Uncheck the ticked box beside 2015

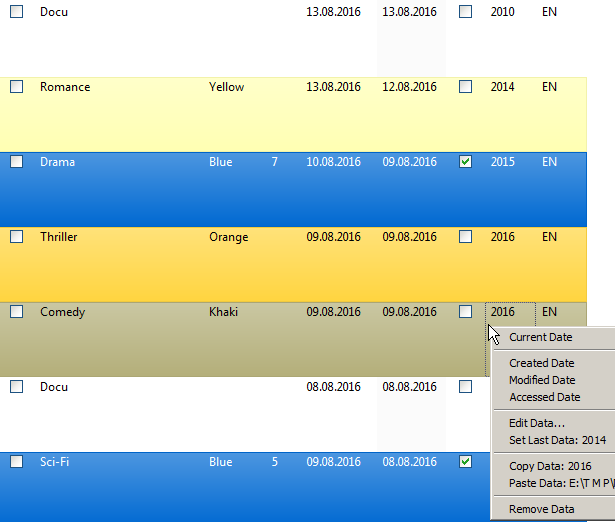point(465,162)
